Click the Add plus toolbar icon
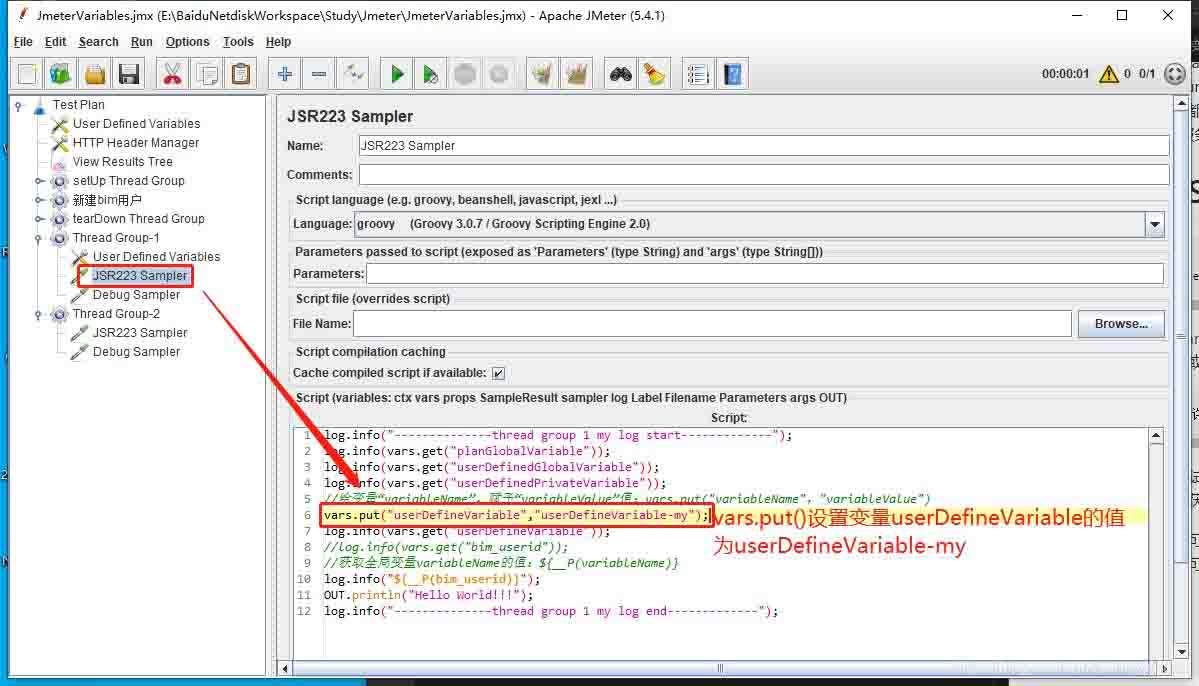This screenshot has height=686, width=1199. point(285,74)
